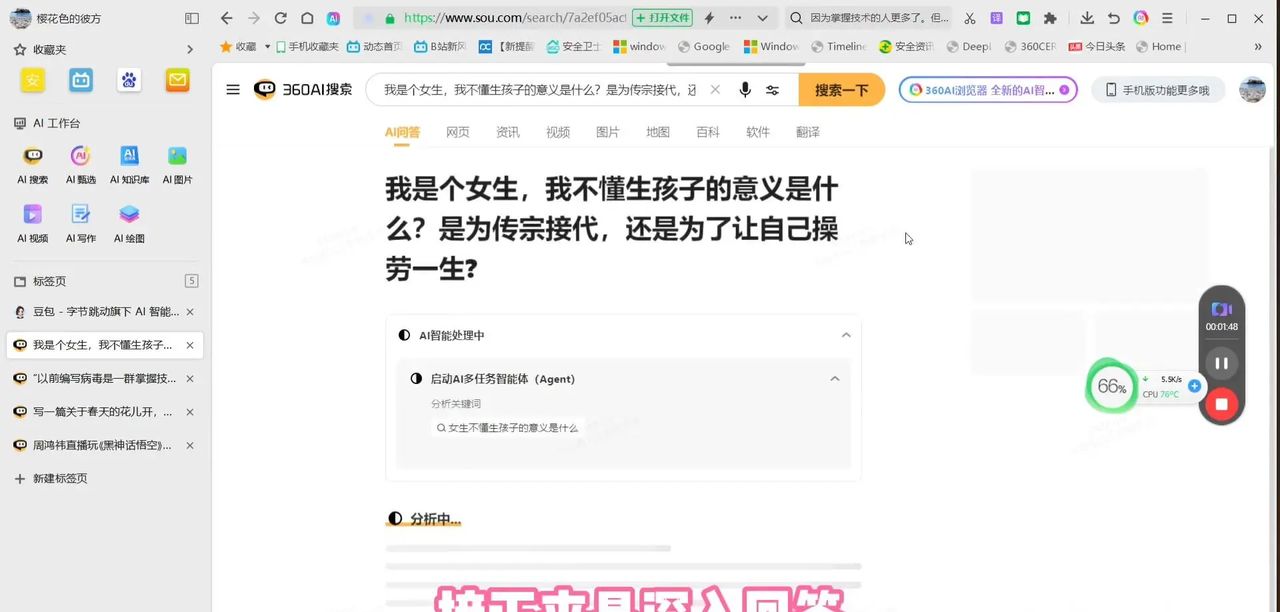Viewport: 1280px width, 612px height.
Task: Pause the screen recording widget
Action: tap(1221, 363)
